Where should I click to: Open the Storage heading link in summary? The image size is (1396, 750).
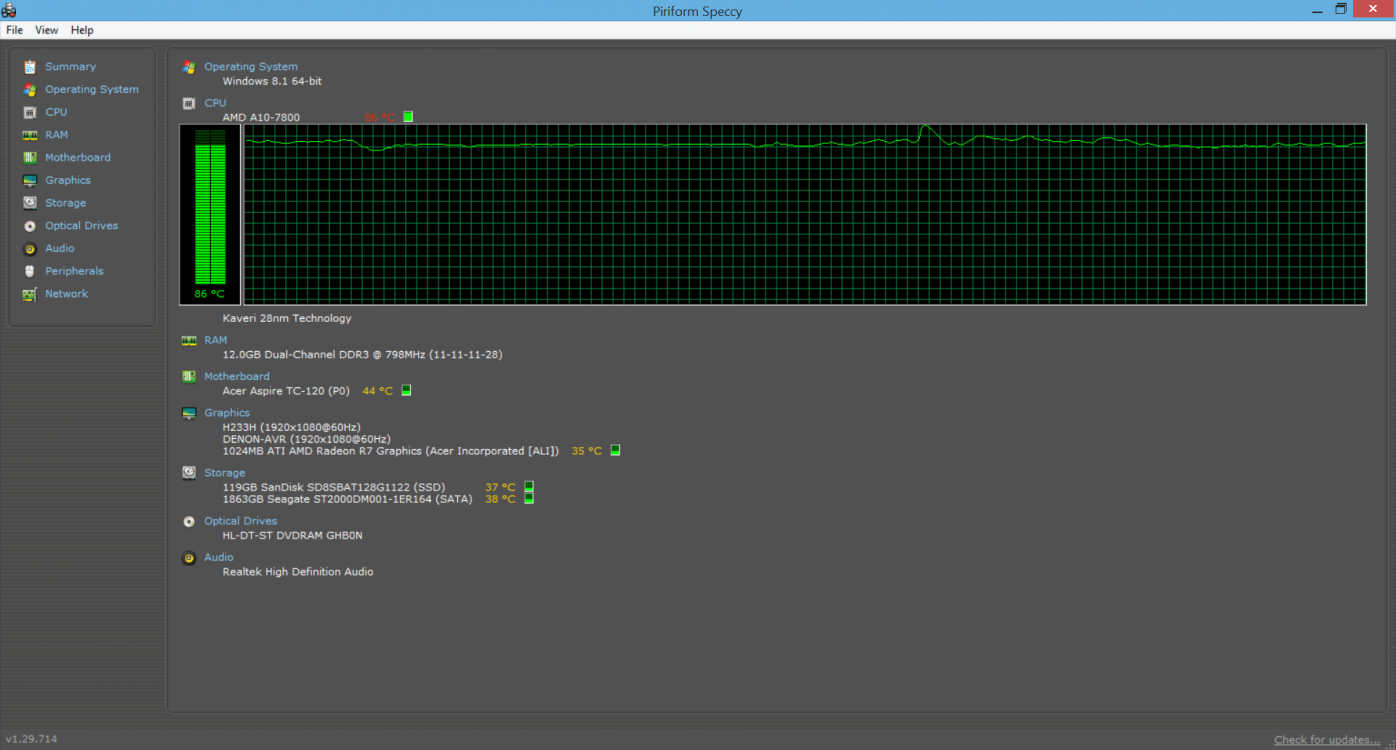coord(225,473)
